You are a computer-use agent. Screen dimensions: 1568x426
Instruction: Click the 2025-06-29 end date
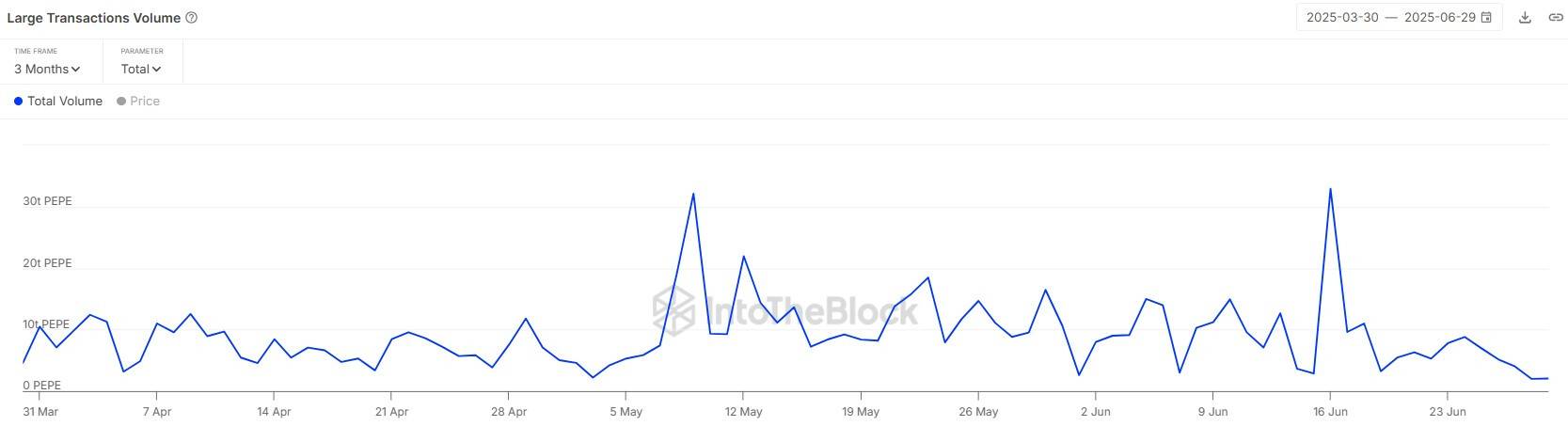1439,18
